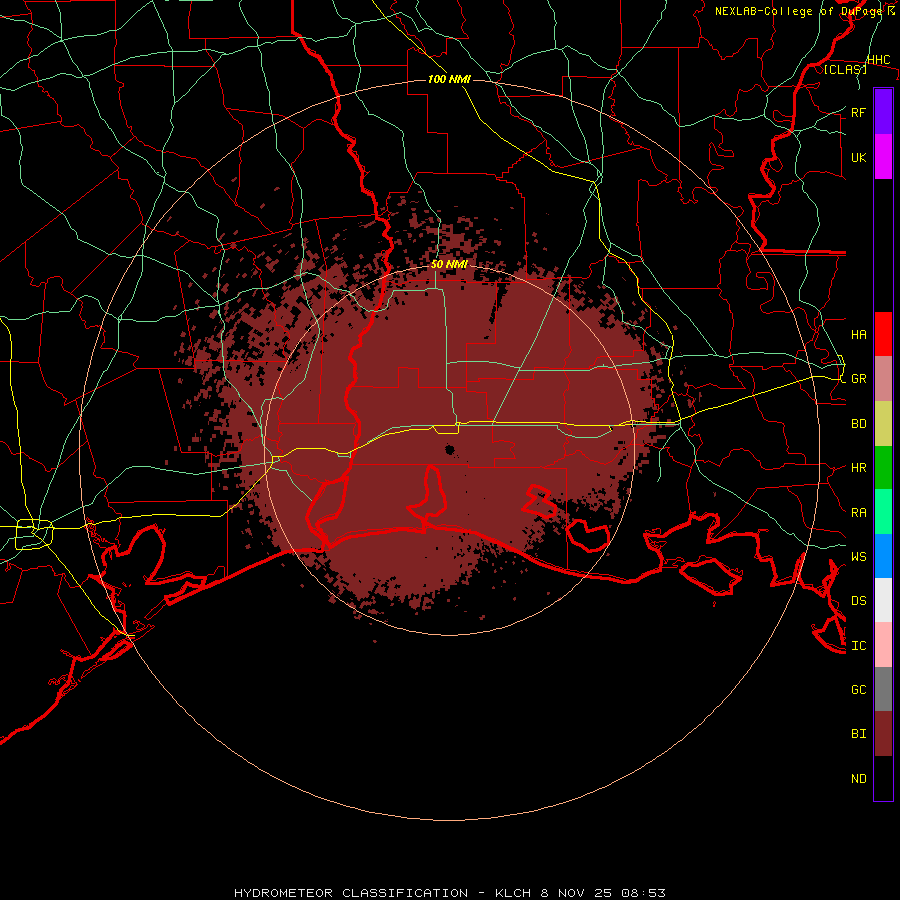Image resolution: width=900 pixels, height=900 pixels.
Task: Click the UK legend label
Action: tap(859, 157)
